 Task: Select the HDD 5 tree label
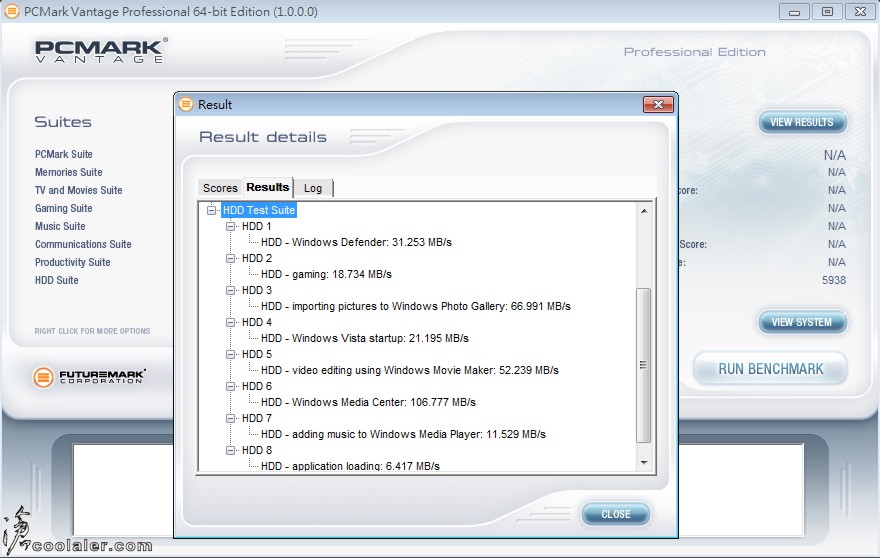[256, 354]
